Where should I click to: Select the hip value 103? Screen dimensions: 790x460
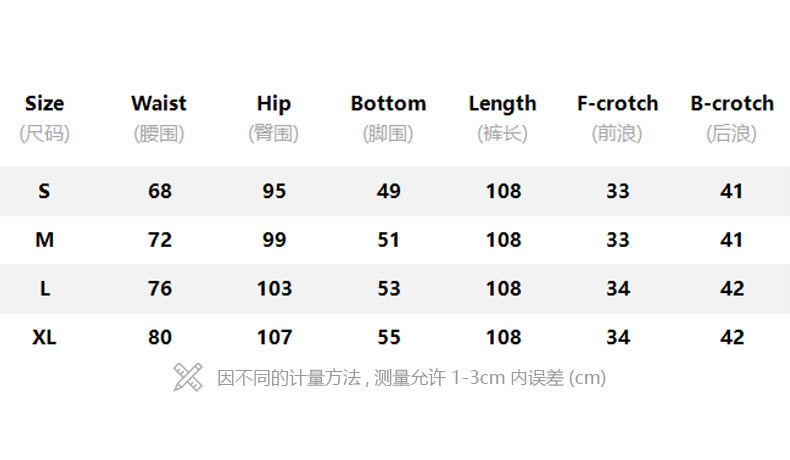click(274, 289)
